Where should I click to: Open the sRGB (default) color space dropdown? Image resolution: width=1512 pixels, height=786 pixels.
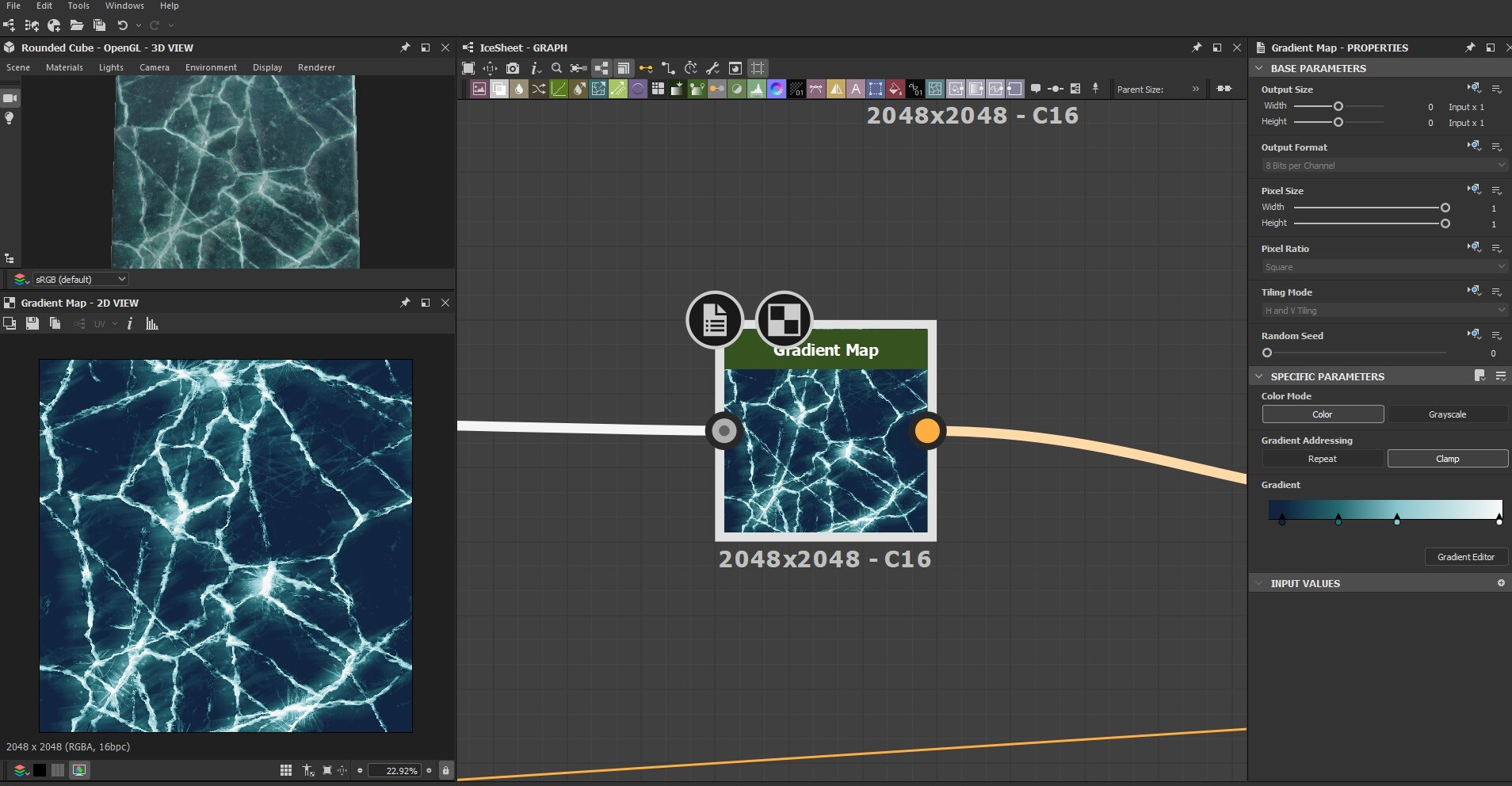(79, 279)
